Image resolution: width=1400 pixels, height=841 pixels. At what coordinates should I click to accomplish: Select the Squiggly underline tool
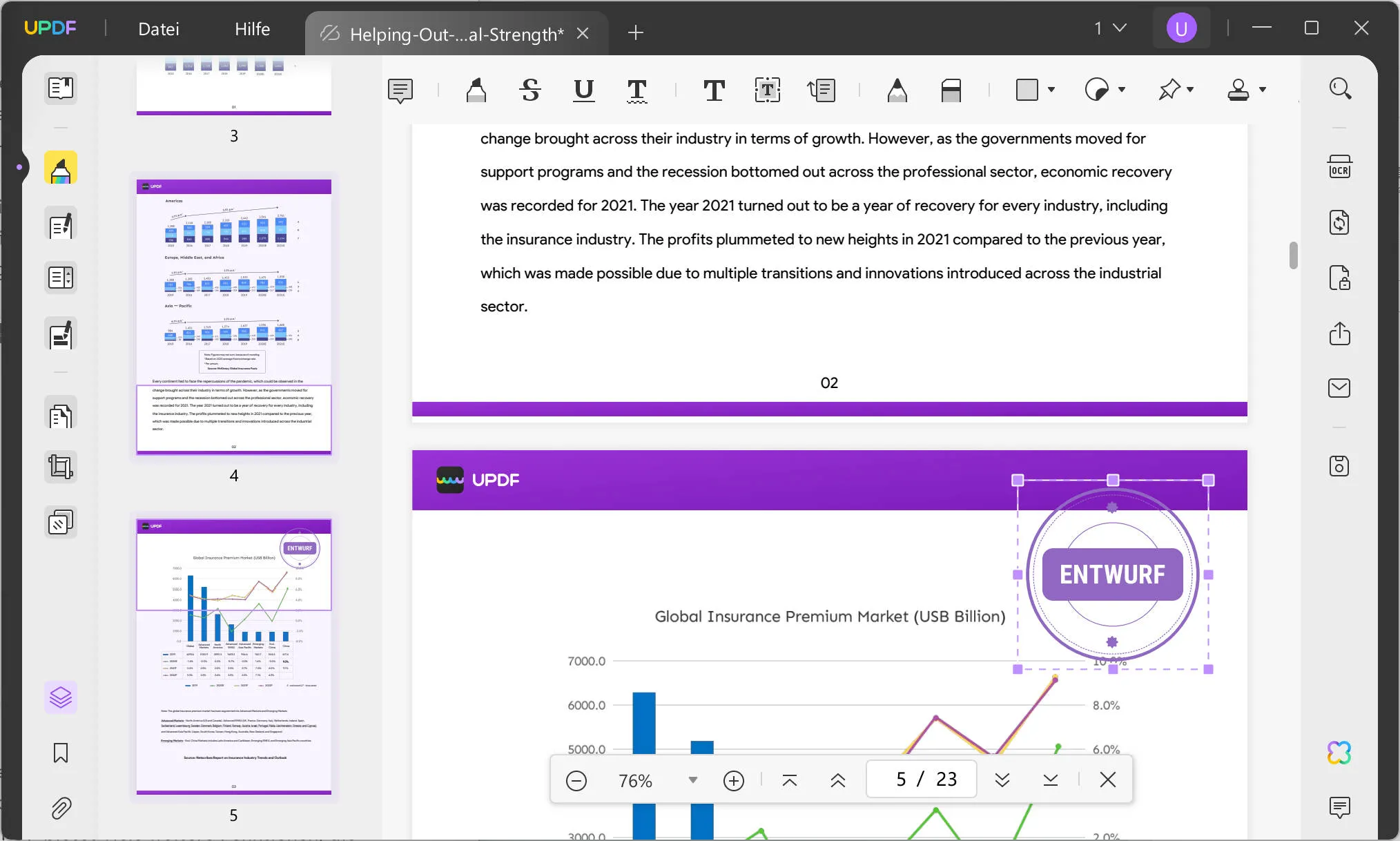tap(637, 90)
